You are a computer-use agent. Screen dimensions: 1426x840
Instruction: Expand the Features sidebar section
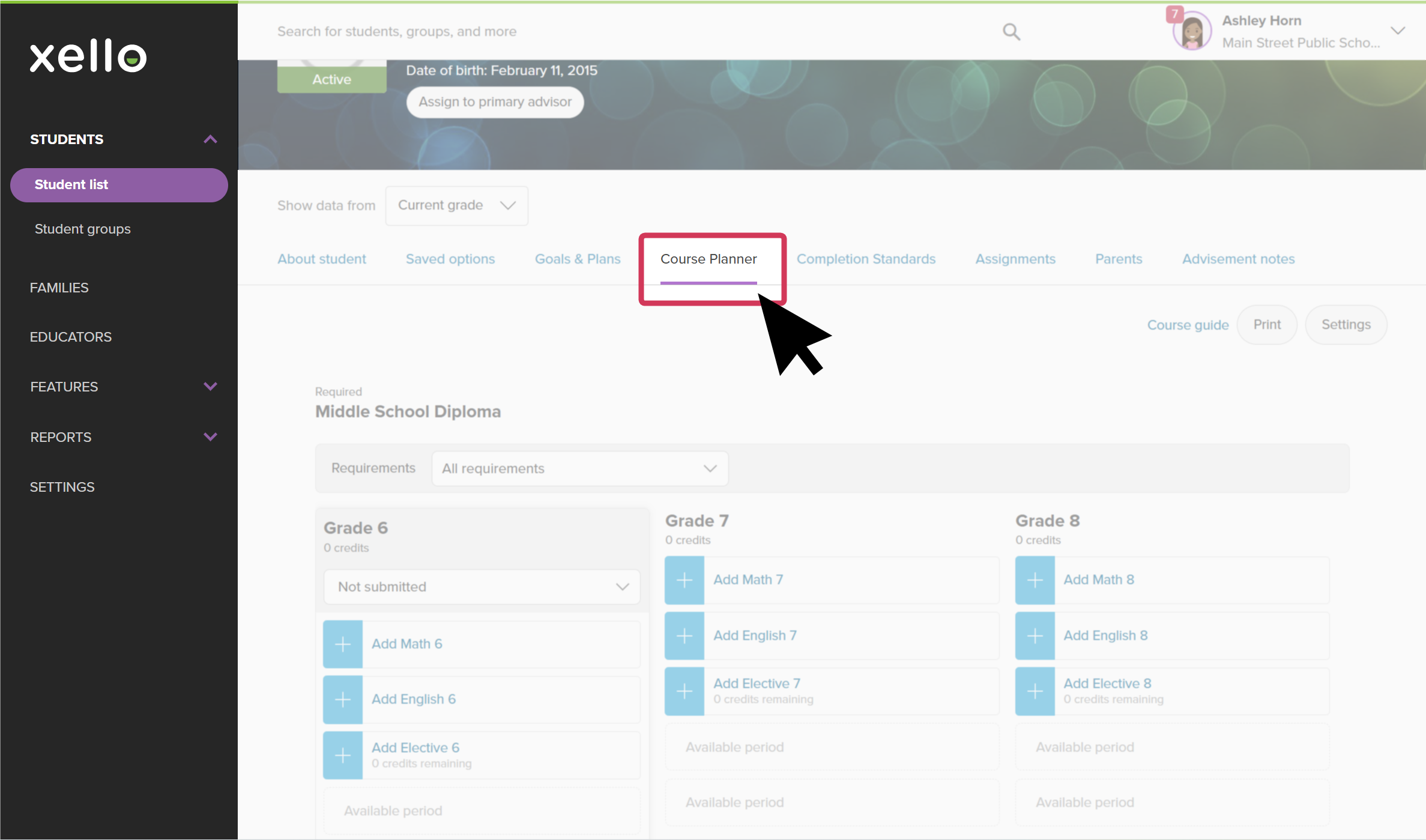pyautogui.click(x=210, y=387)
